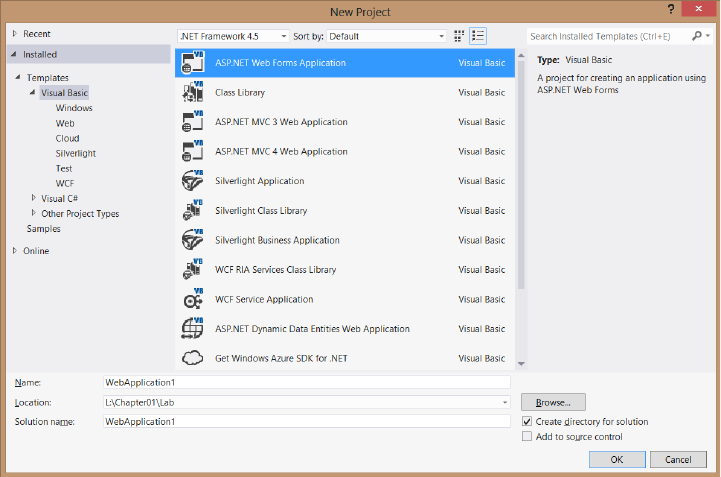Click the template list scroll down arrow

[521, 364]
